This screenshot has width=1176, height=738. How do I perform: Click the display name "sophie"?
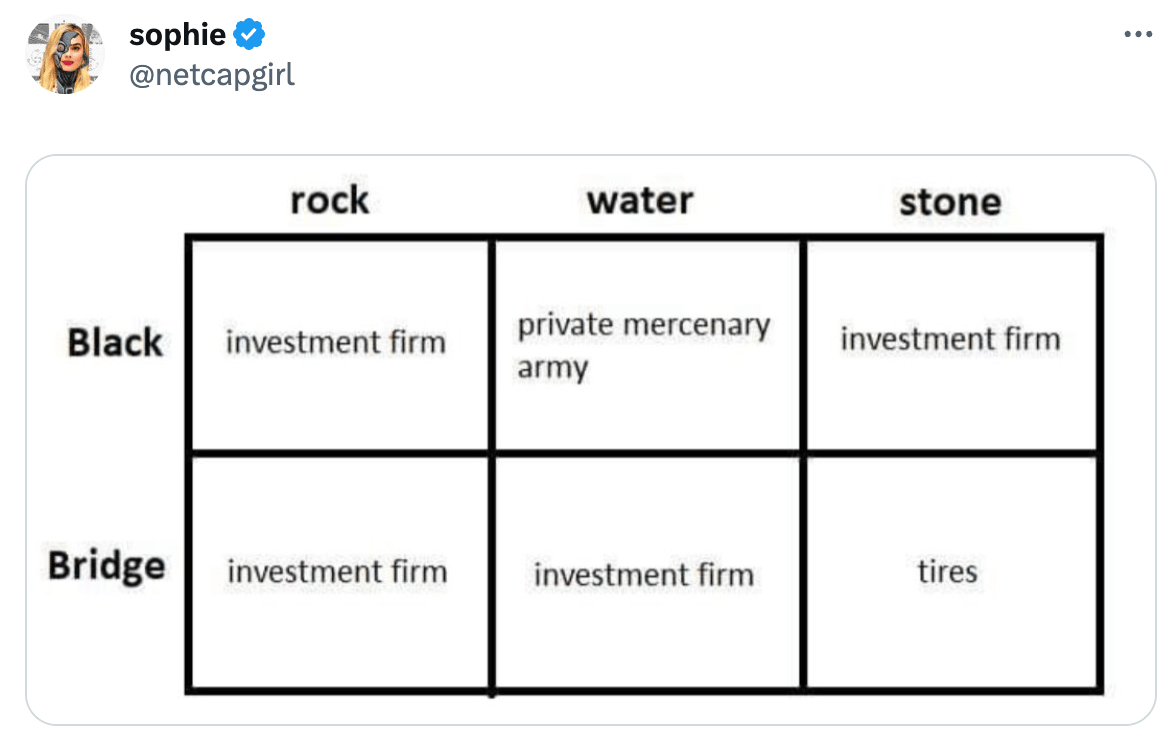177,35
